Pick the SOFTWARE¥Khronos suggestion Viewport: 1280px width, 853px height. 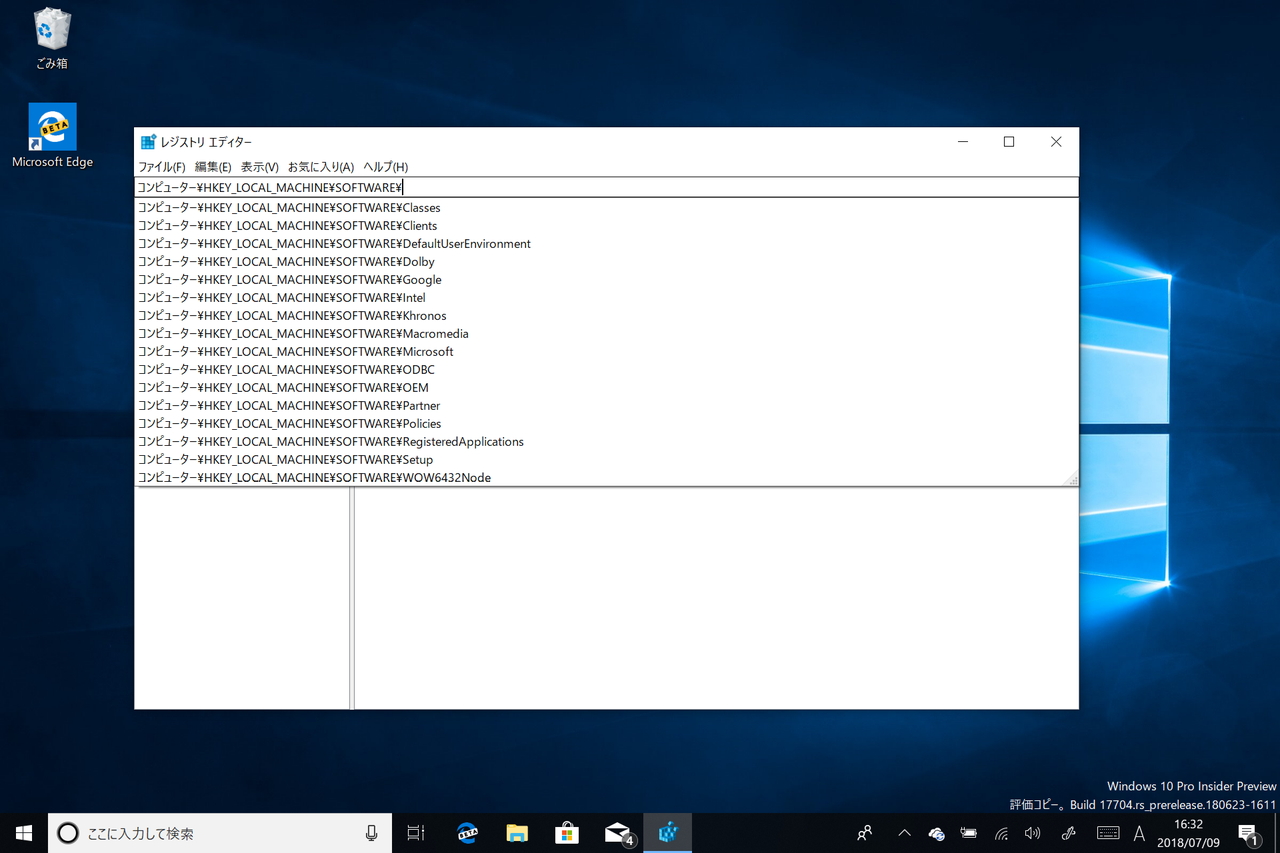606,316
